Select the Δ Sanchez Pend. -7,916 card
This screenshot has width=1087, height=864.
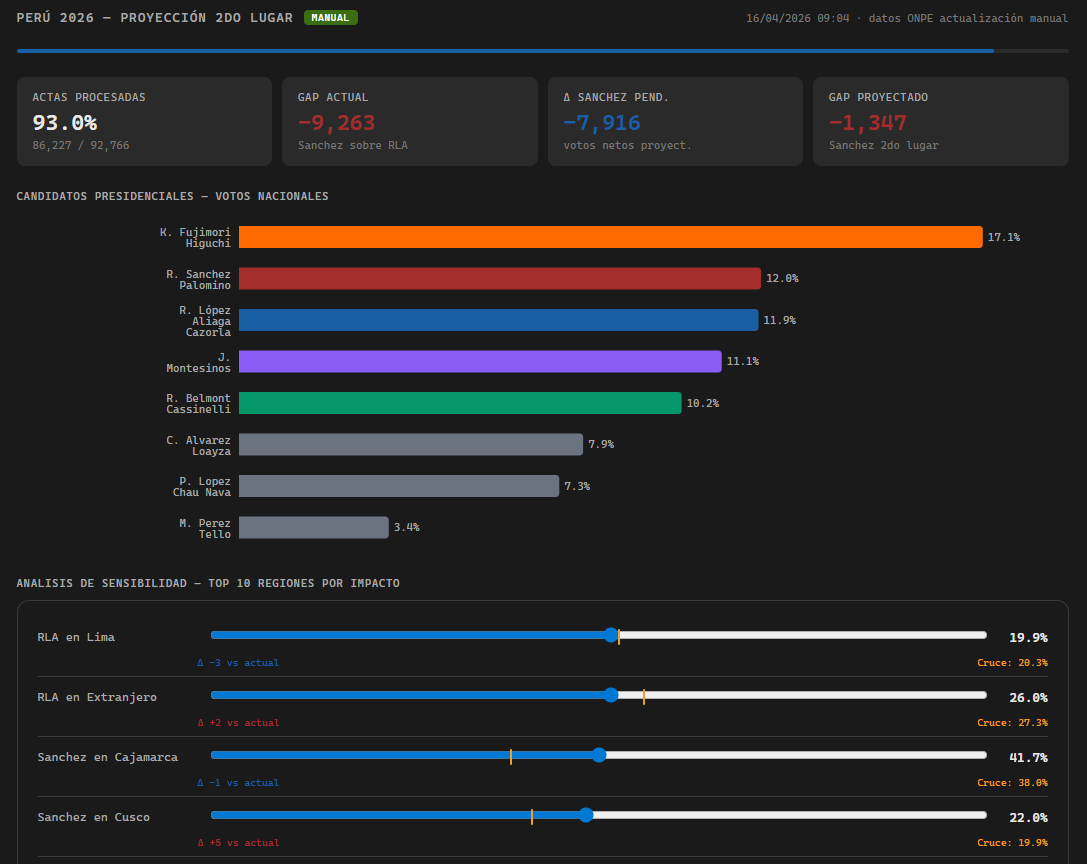pos(675,121)
